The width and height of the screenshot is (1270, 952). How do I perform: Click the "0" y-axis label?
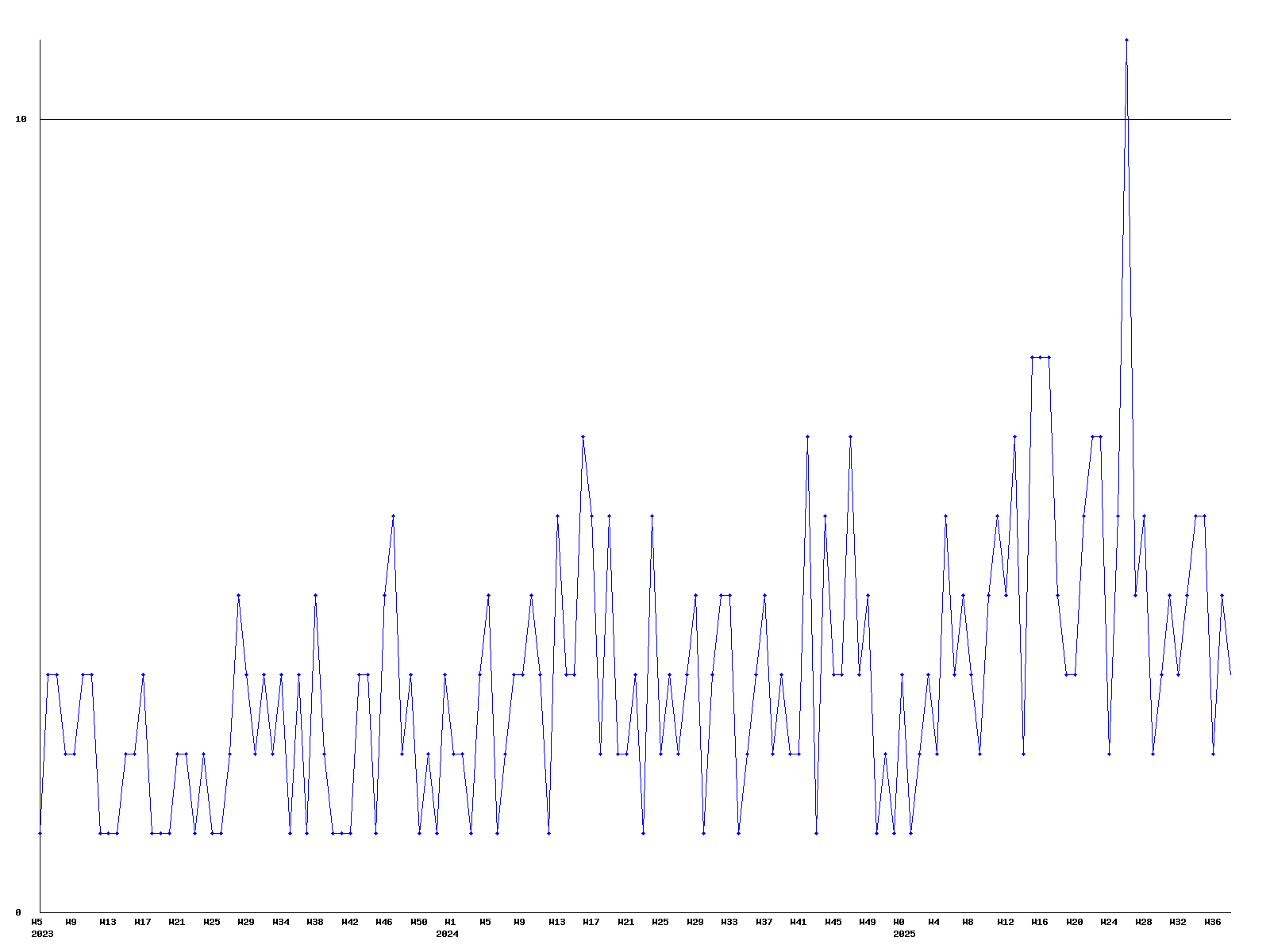point(18,913)
